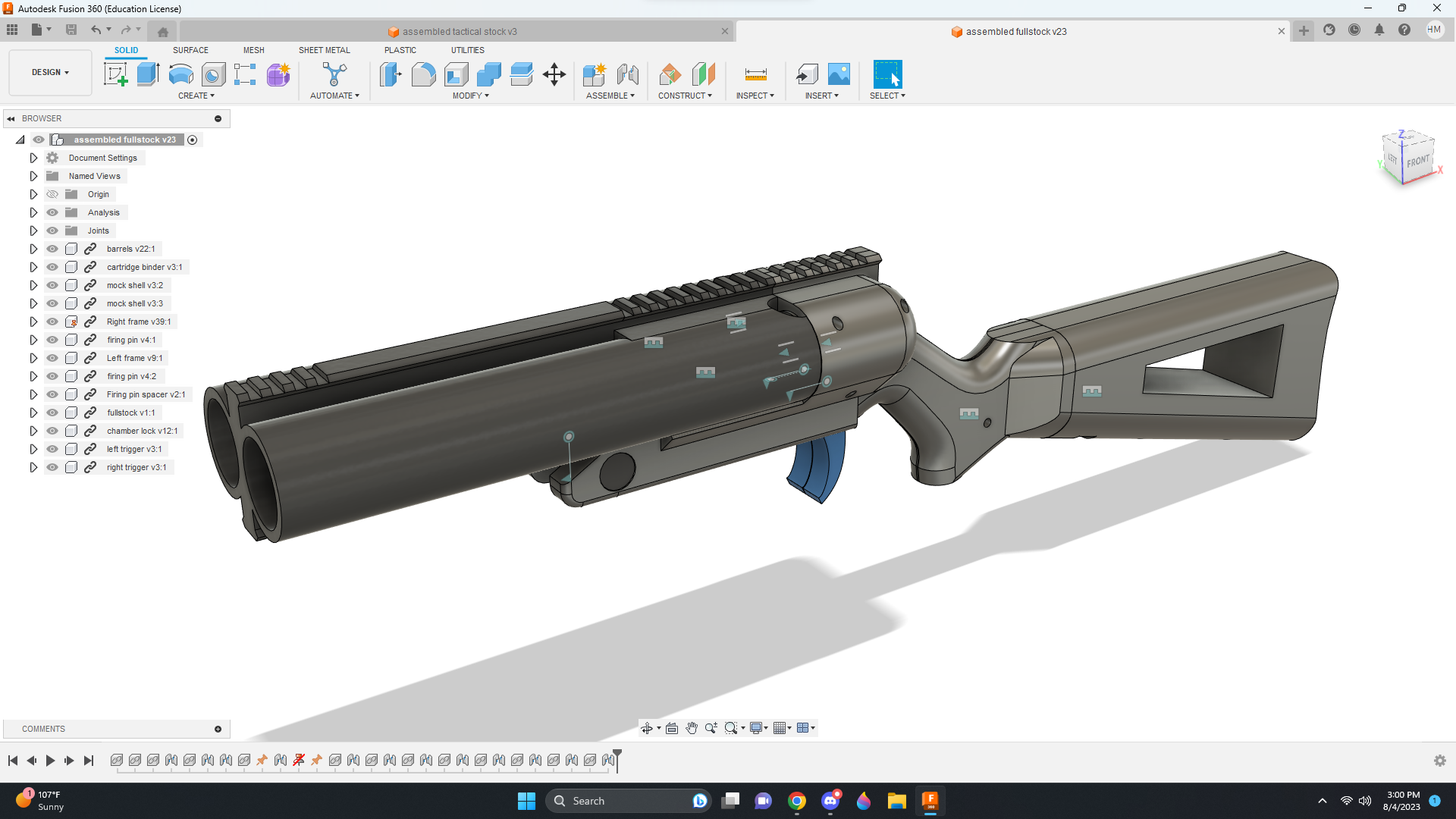Viewport: 1456px width, 819px height.
Task: Show the hidden Origin folder
Action: (52, 194)
